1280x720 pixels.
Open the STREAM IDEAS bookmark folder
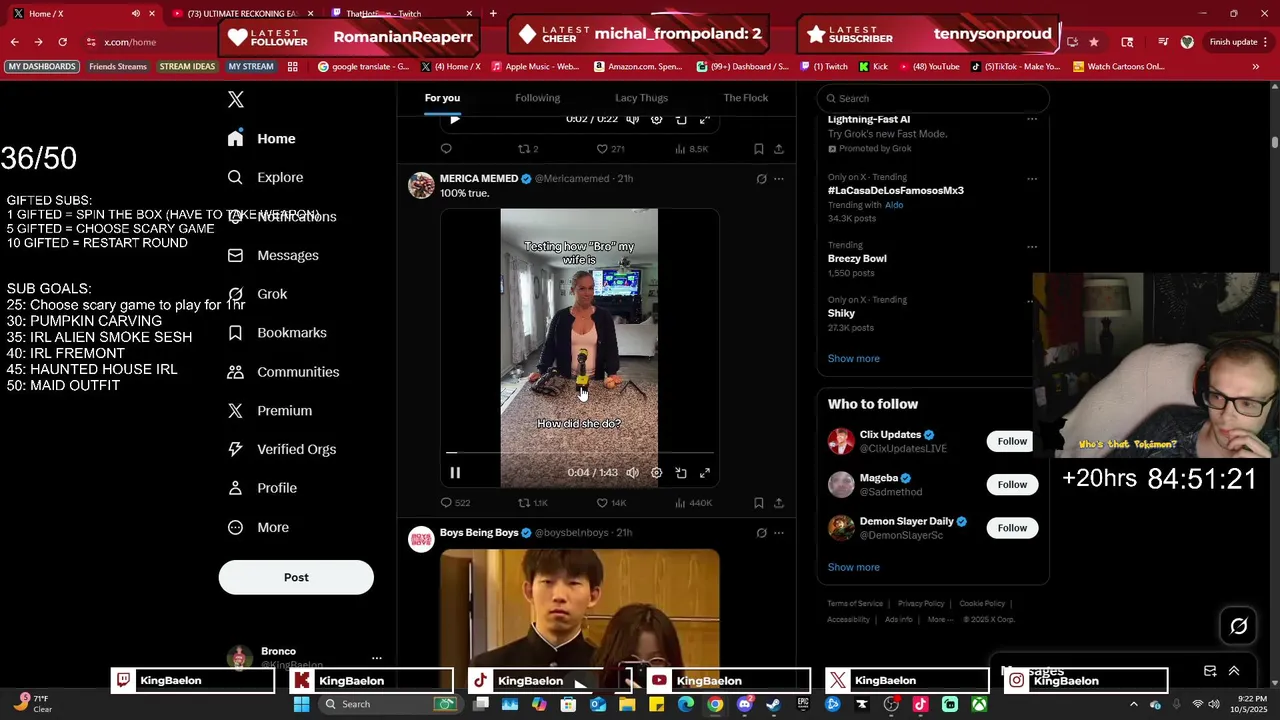[x=187, y=67]
